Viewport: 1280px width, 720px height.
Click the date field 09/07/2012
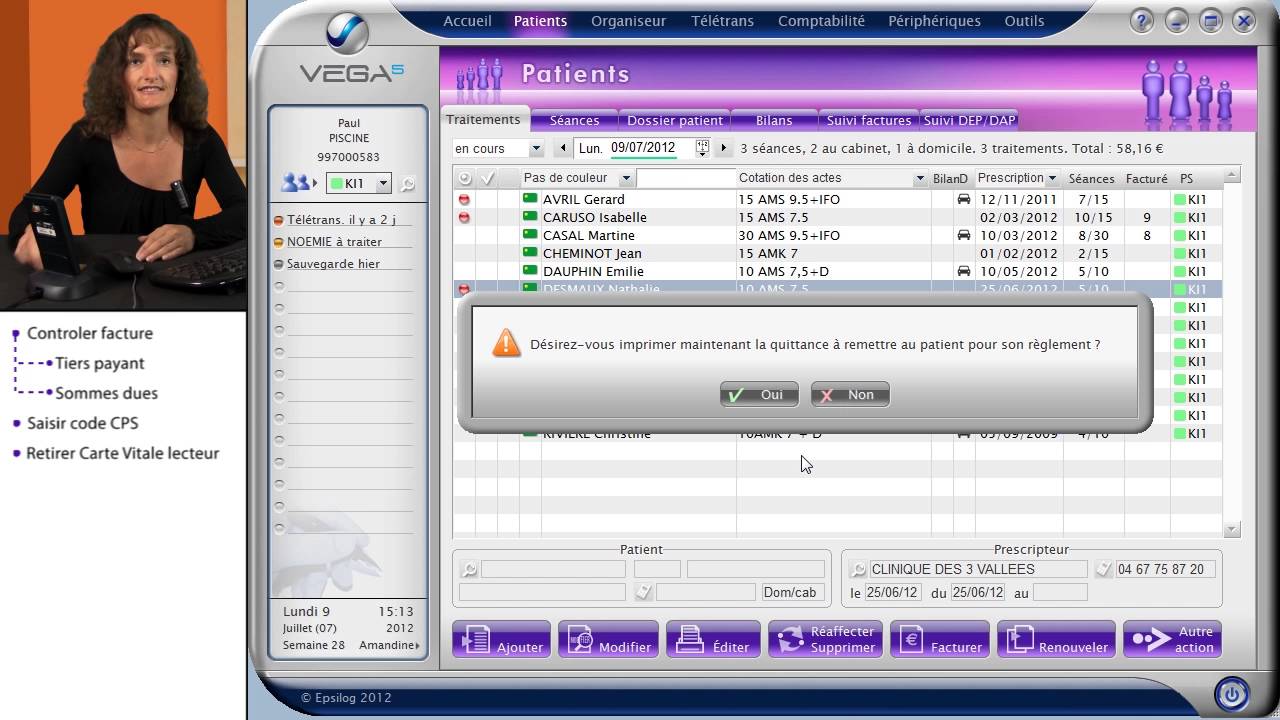(x=643, y=148)
